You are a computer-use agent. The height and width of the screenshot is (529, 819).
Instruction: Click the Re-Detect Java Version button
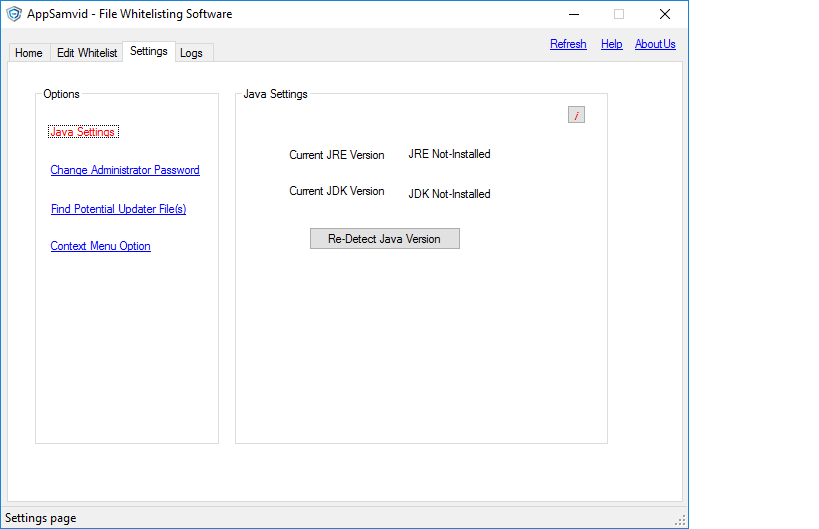pyautogui.click(x=385, y=239)
